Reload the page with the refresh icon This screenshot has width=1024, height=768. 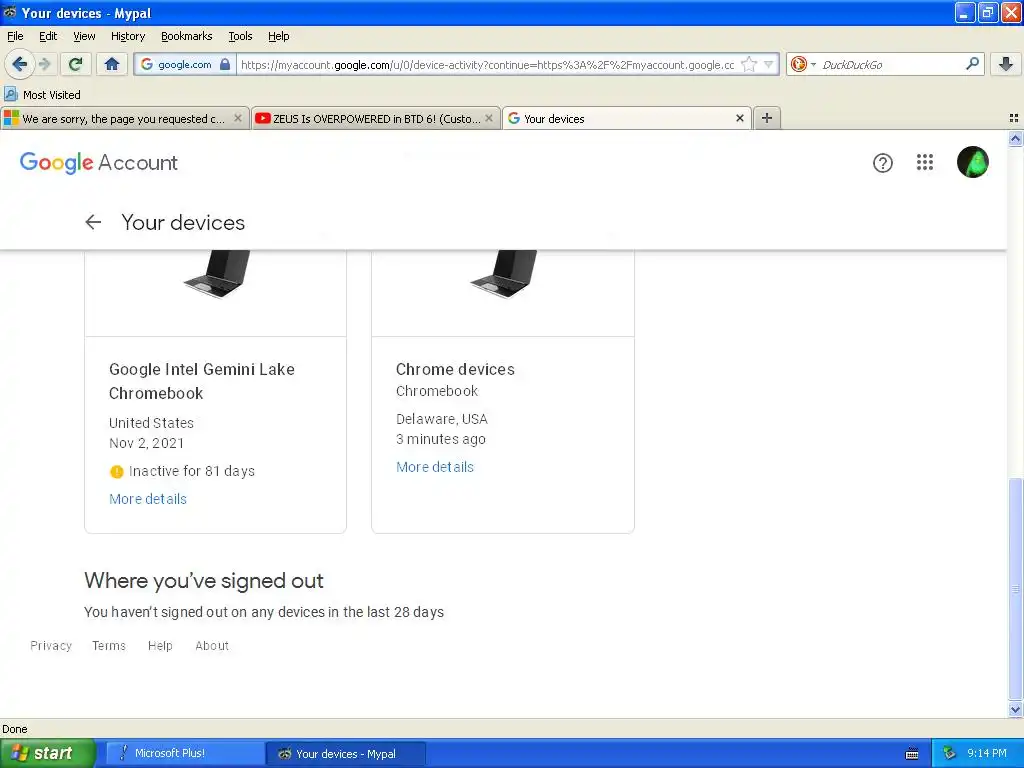76,64
